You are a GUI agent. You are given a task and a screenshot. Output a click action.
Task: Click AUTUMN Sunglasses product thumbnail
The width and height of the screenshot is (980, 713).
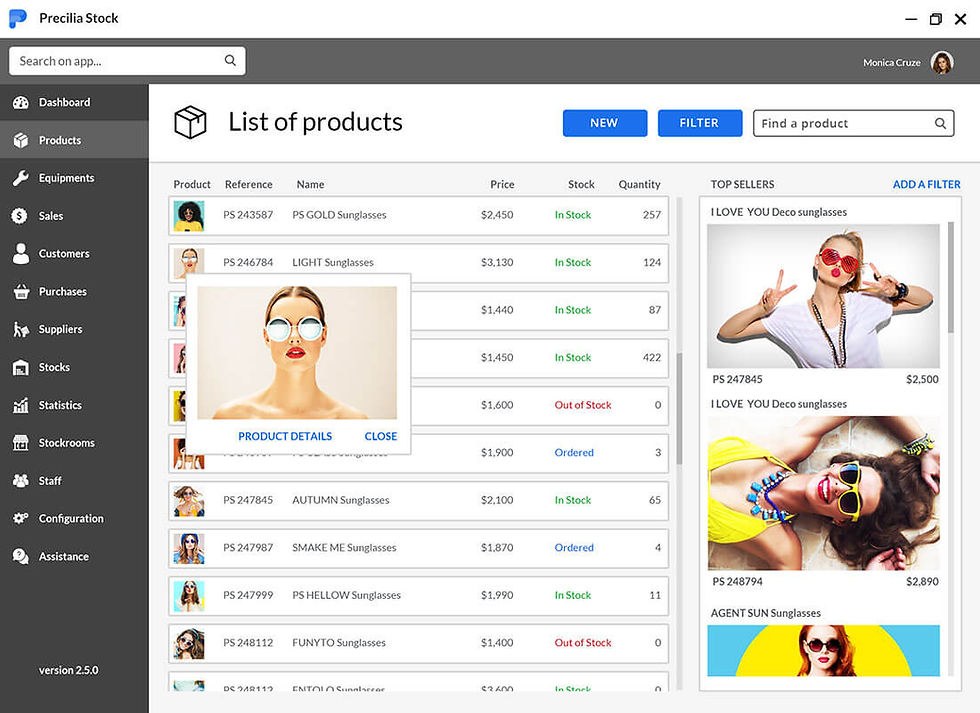pyautogui.click(x=189, y=501)
